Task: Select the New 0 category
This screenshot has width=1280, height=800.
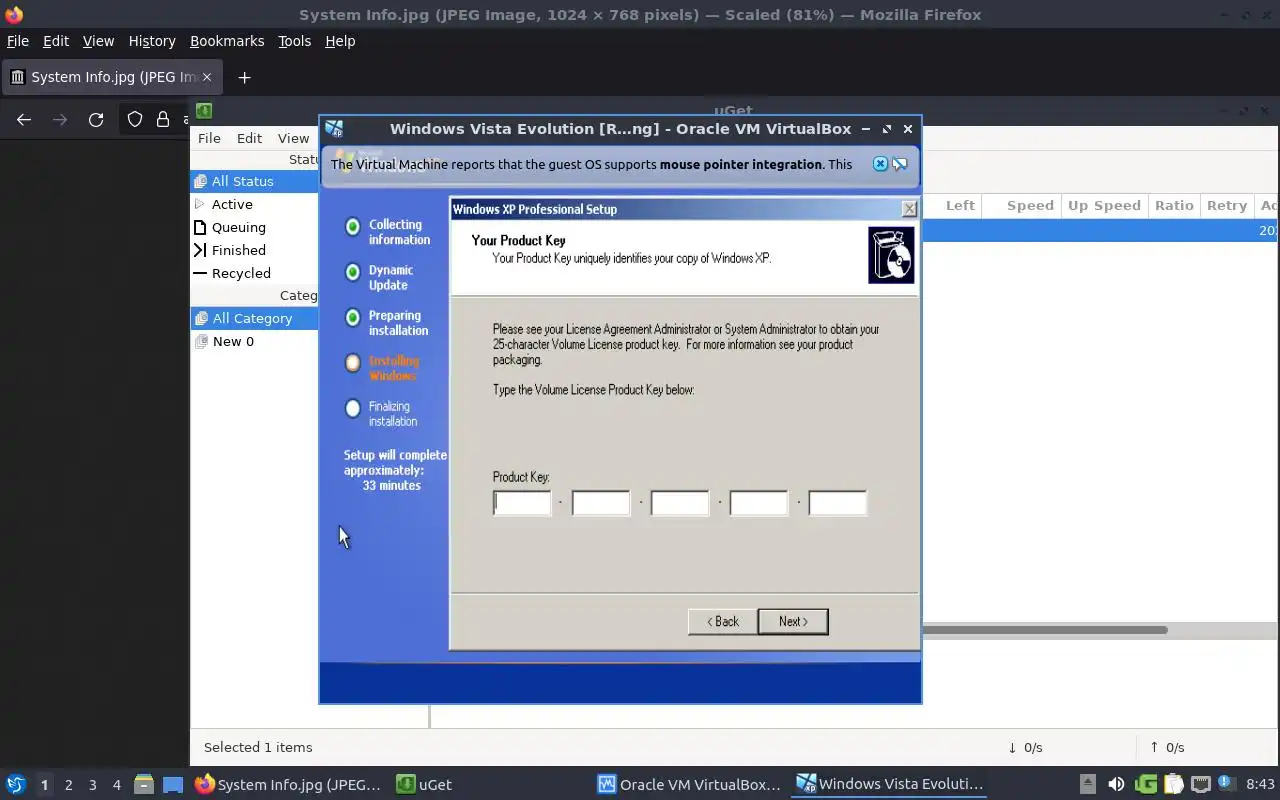Action: (255, 341)
